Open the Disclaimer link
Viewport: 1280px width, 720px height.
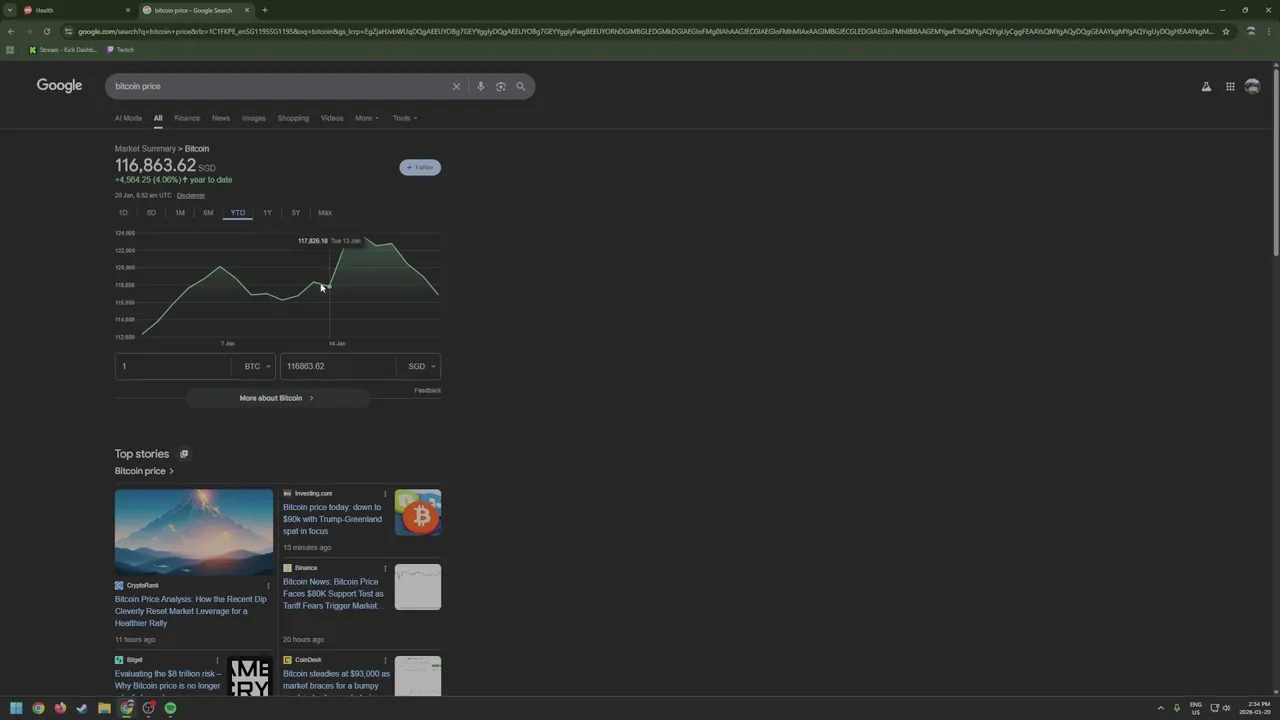click(x=191, y=195)
